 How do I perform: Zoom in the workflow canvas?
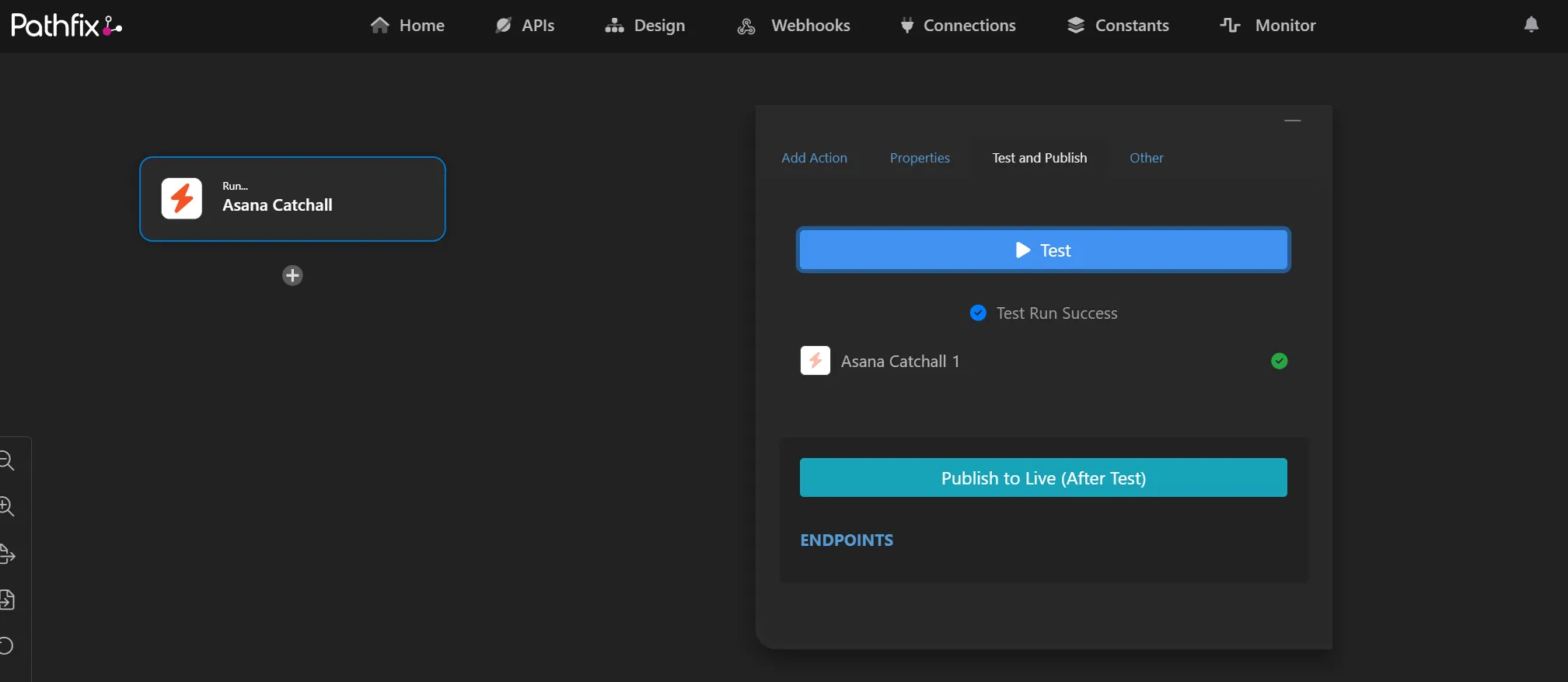6,507
